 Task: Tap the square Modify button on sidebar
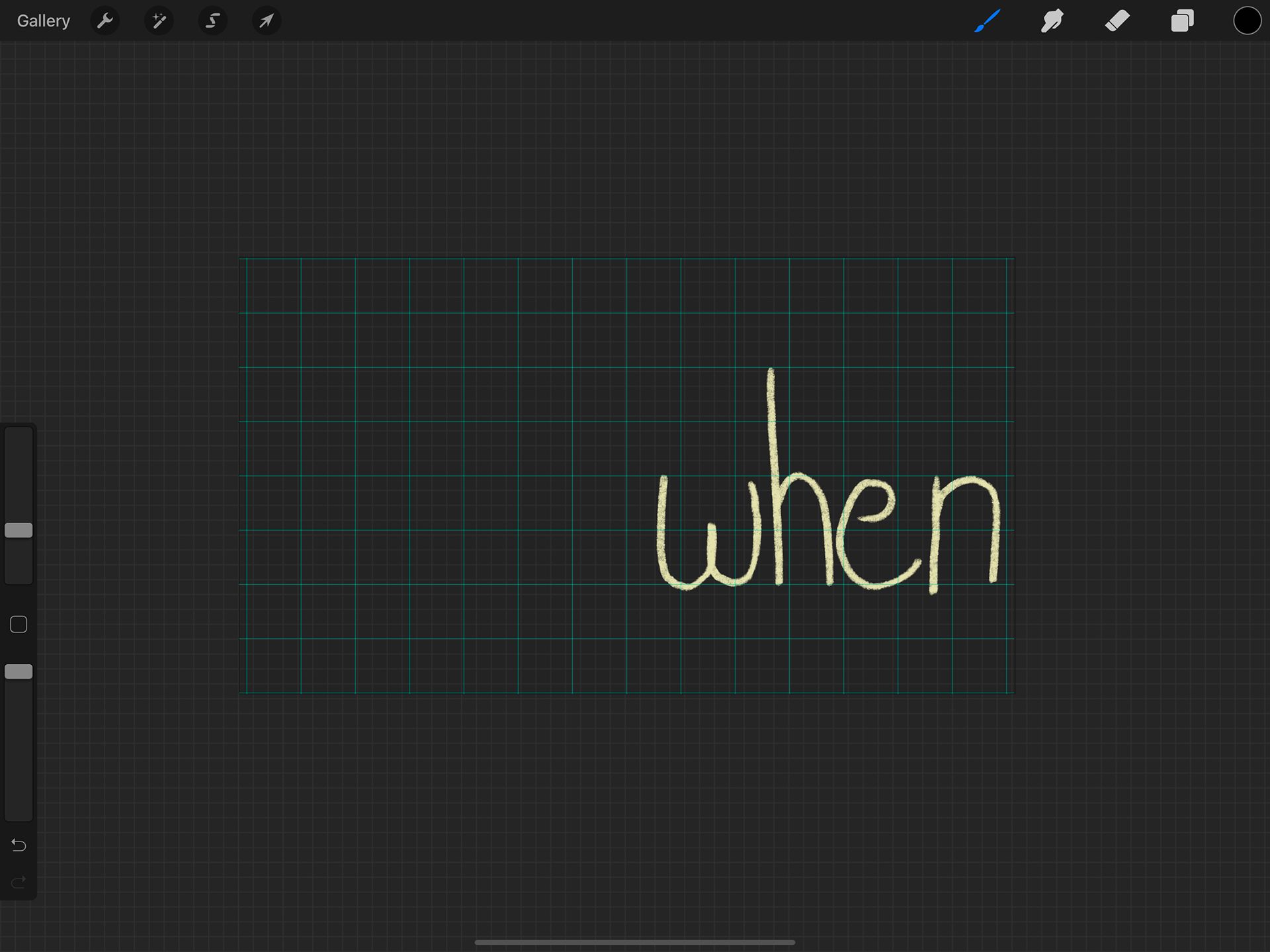(x=19, y=625)
